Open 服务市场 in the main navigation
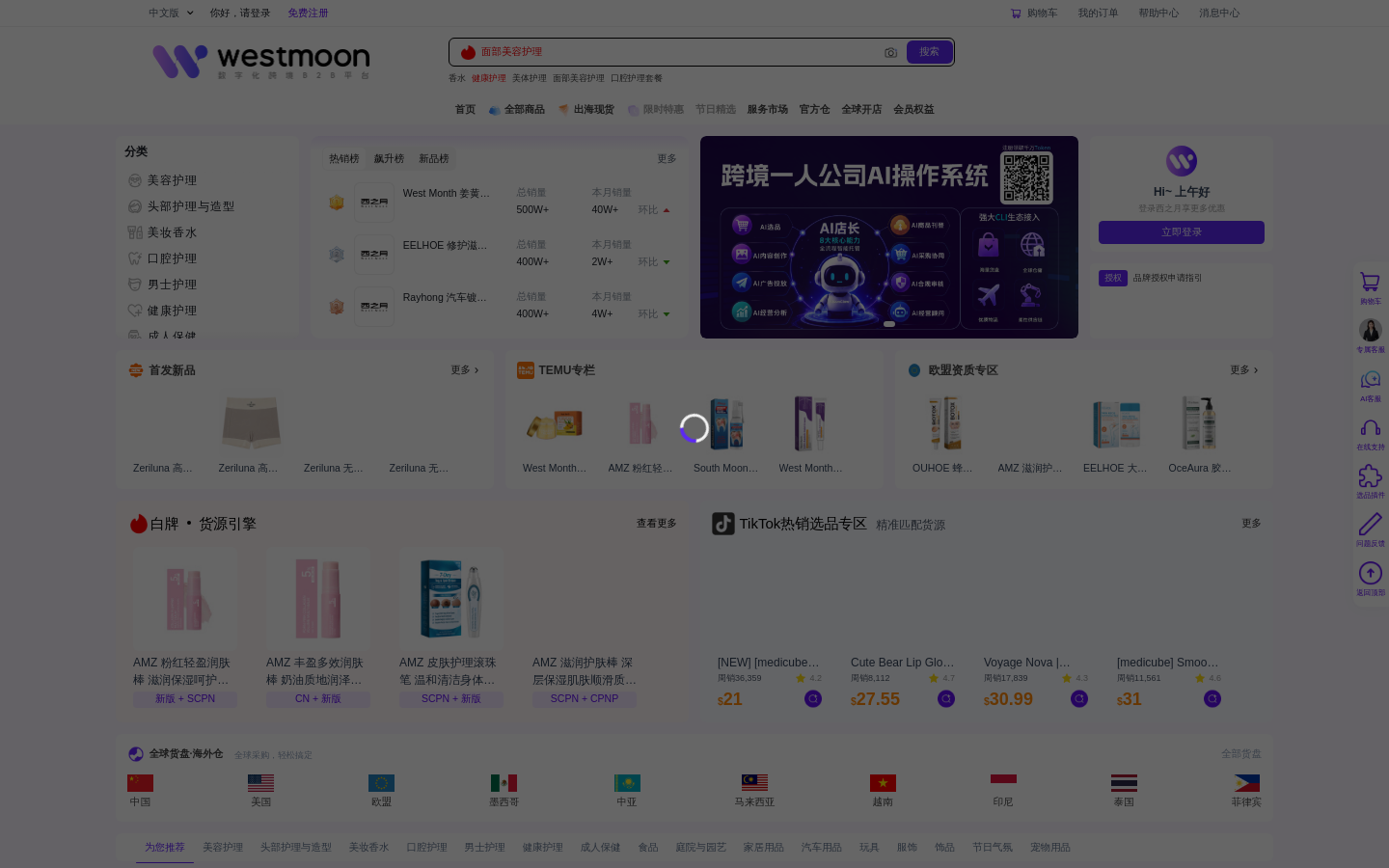Screen dimensions: 1389x868 tap(768, 110)
